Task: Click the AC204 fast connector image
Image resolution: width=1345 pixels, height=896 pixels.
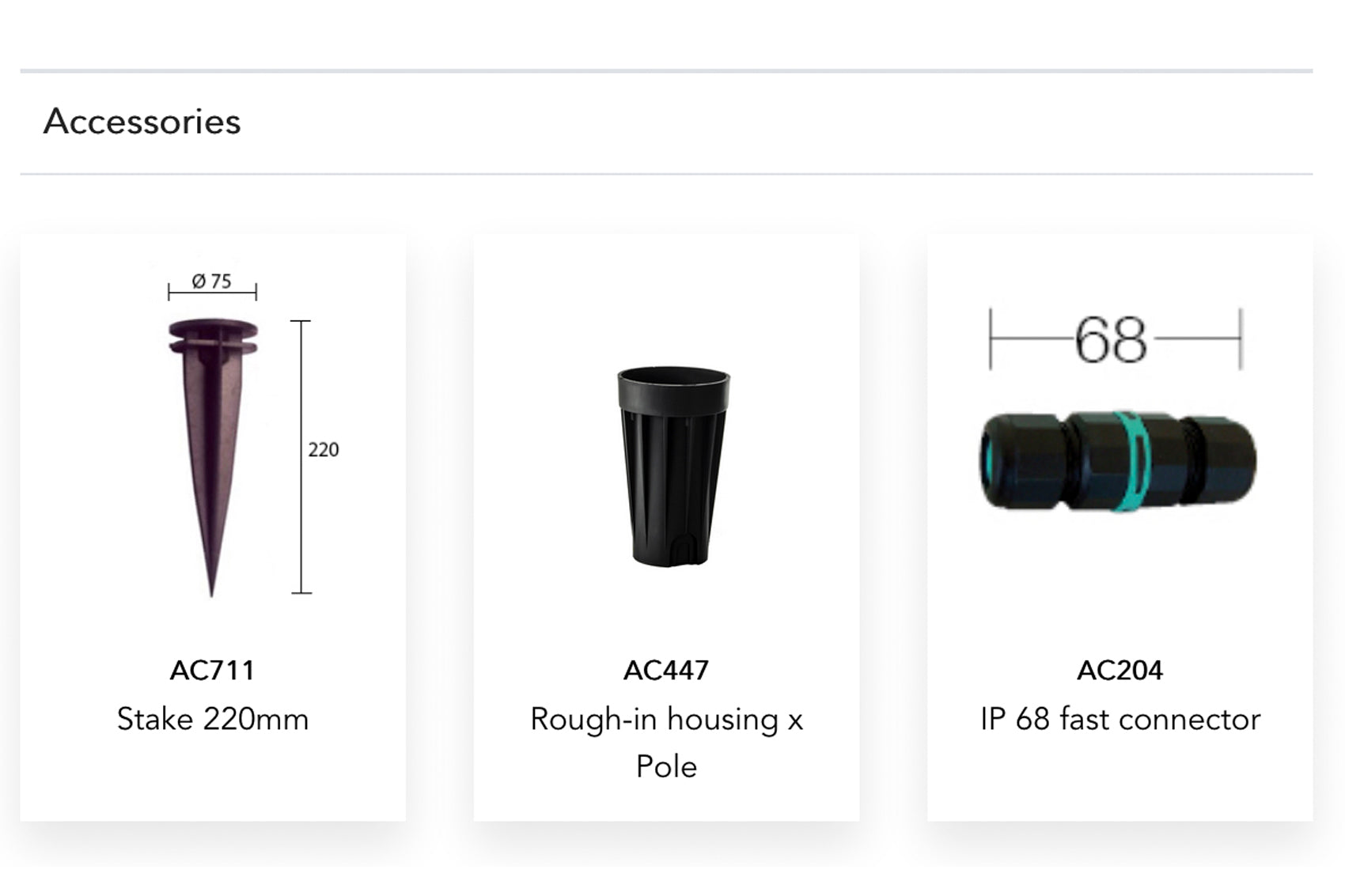Action: coord(1118,461)
